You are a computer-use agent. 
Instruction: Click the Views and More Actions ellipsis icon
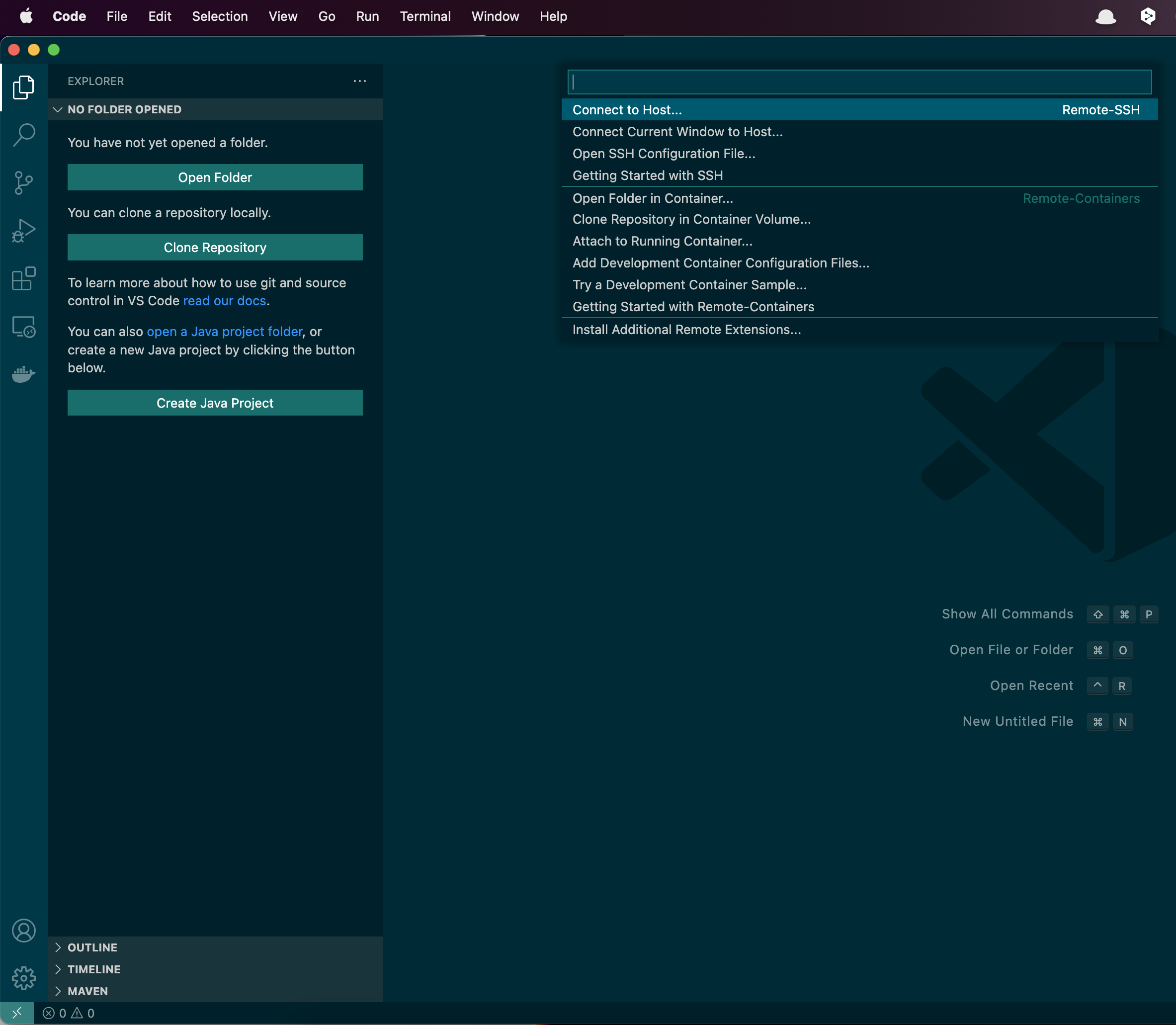click(359, 81)
